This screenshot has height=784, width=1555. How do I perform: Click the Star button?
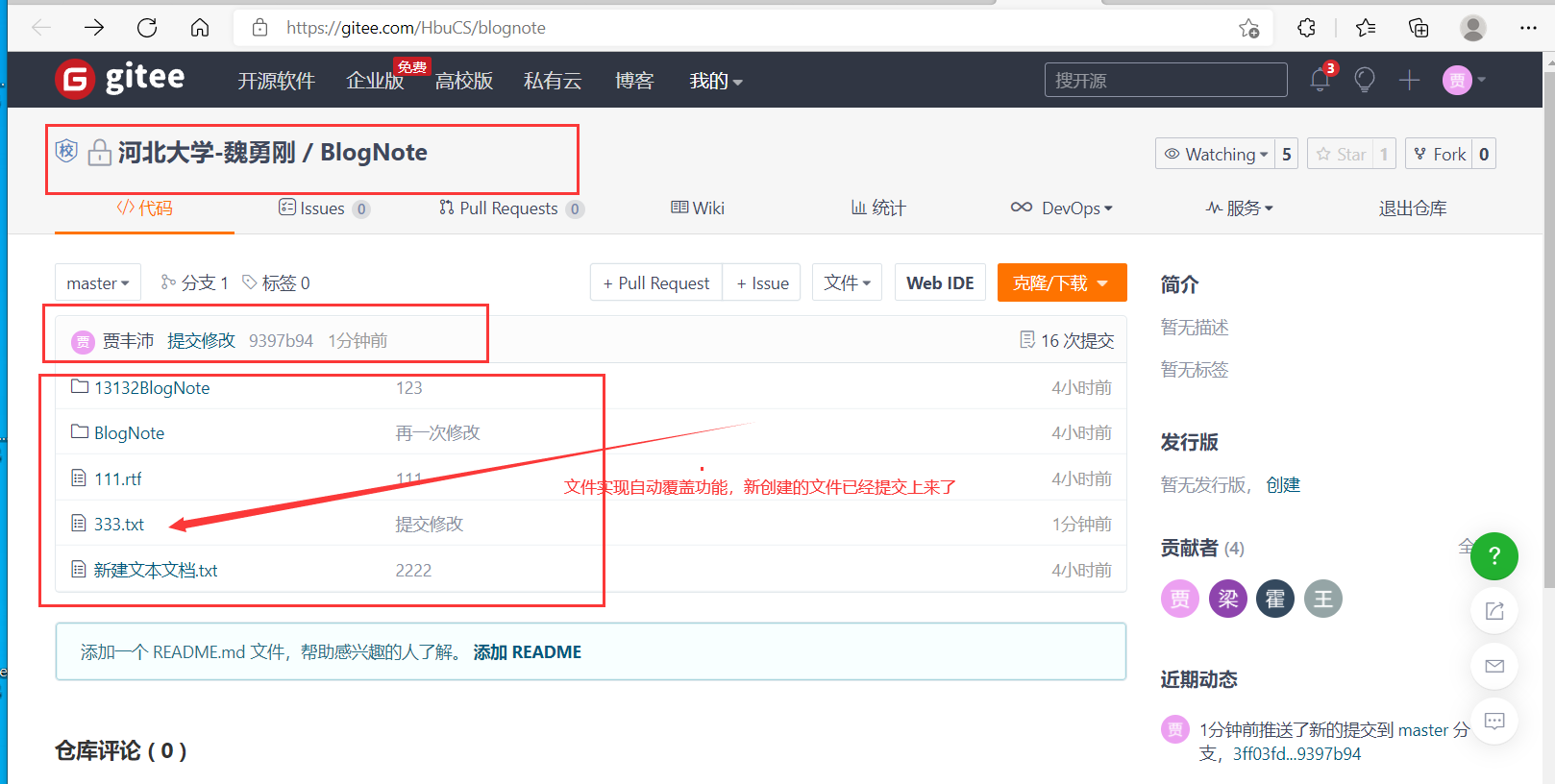[1341, 154]
